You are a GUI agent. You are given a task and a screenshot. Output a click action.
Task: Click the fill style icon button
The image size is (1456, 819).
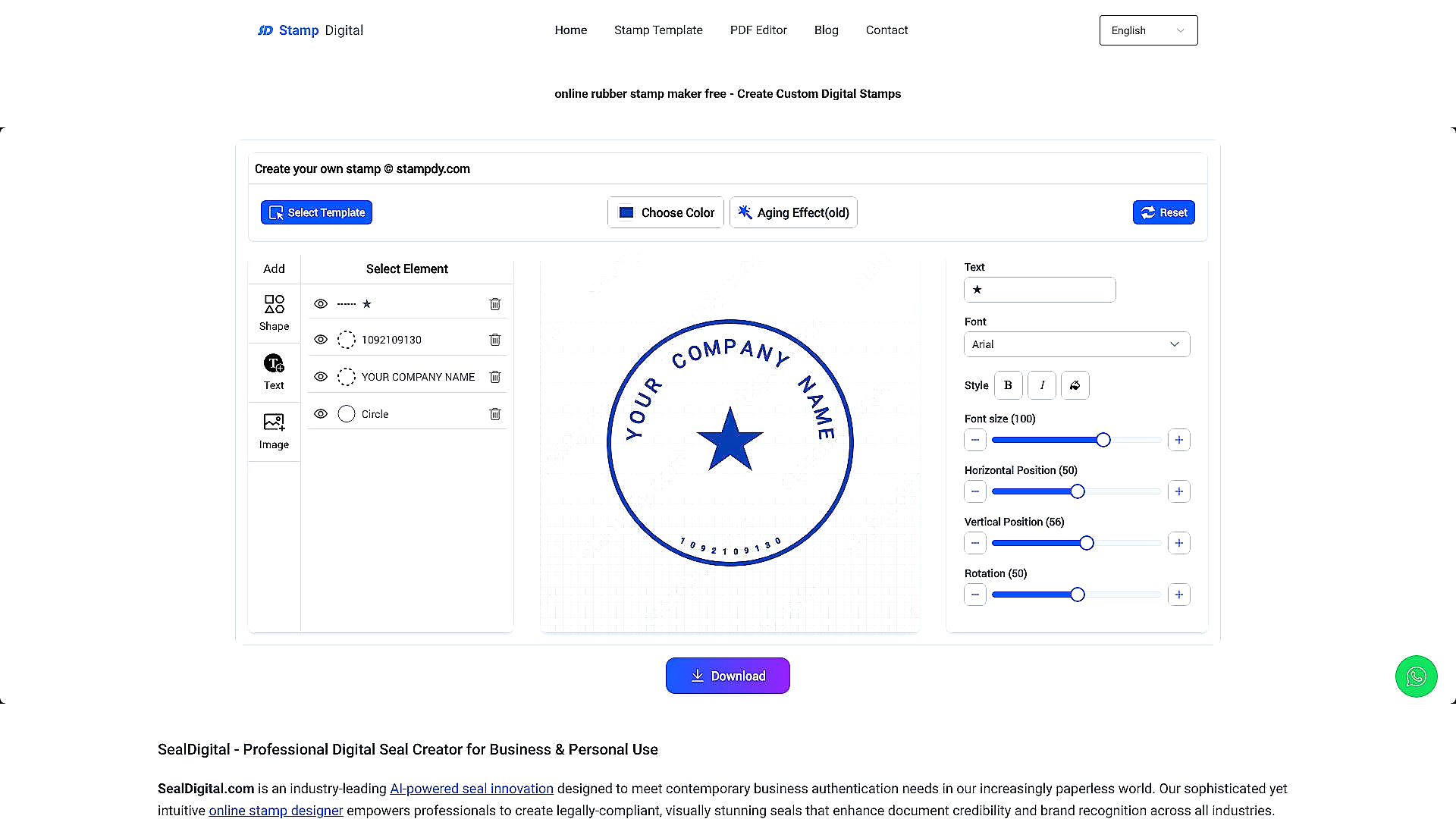[1075, 385]
